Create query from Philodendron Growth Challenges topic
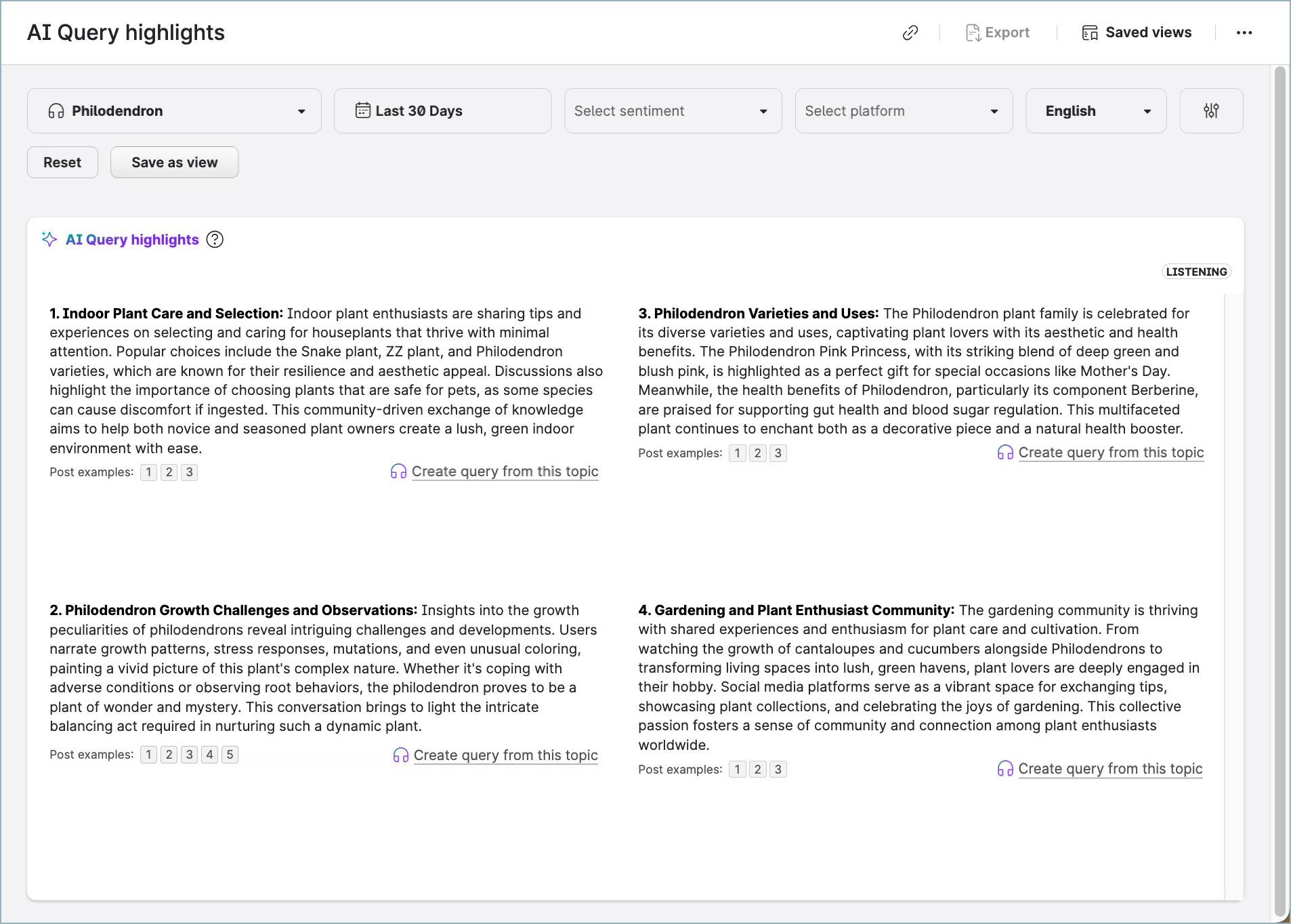This screenshot has width=1291, height=924. pyautogui.click(x=505, y=755)
